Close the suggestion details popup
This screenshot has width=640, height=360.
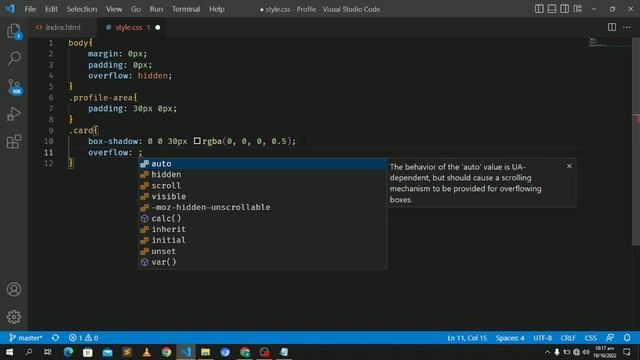pos(569,166)
